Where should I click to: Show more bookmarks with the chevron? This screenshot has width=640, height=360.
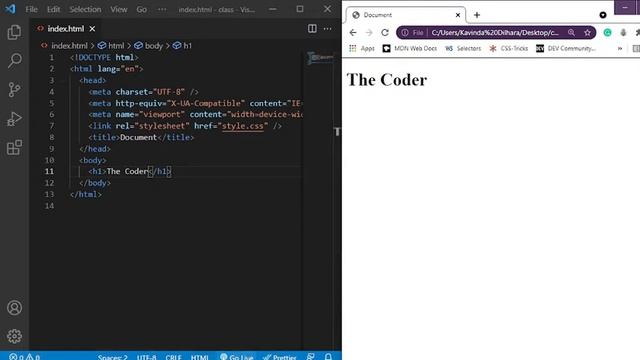(620, 48)
